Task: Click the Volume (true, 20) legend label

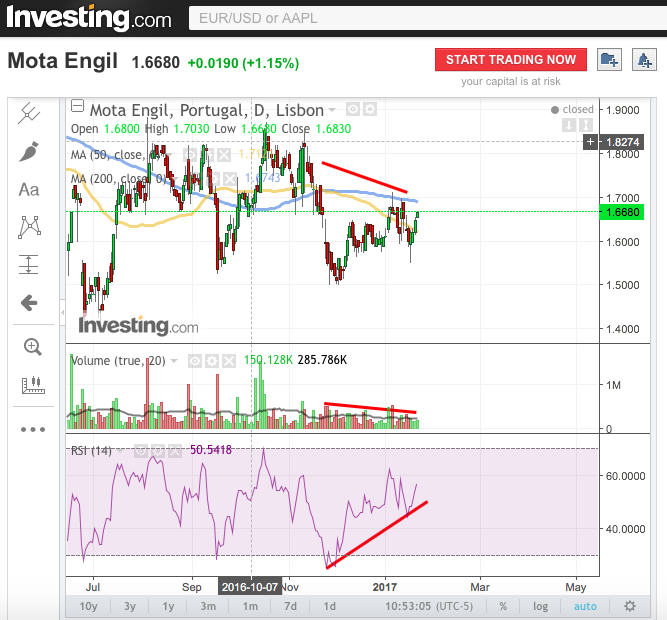Action: [118, 361]
